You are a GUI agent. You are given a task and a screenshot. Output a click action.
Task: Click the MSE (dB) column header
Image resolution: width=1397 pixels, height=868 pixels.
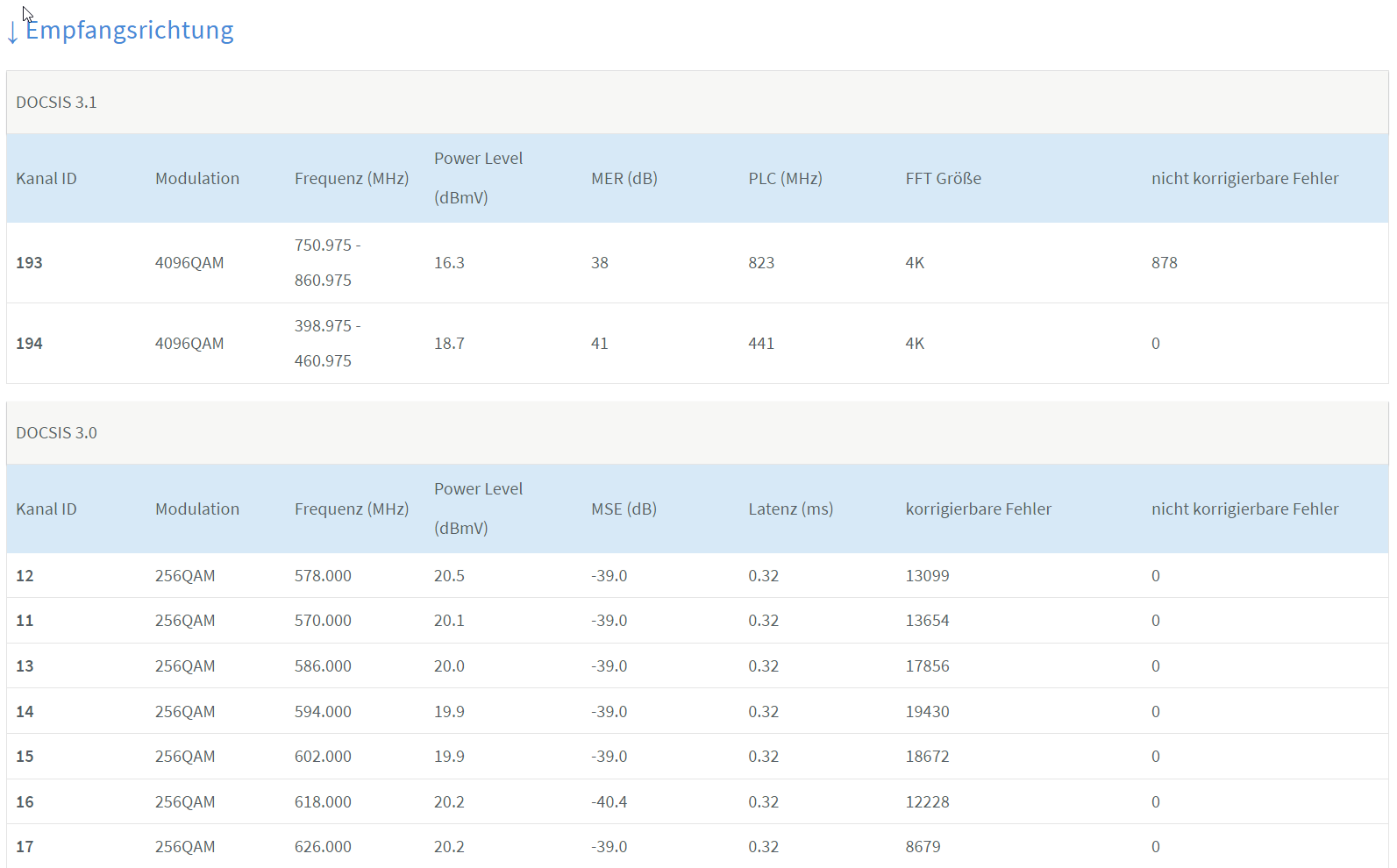tap(624, 509)
